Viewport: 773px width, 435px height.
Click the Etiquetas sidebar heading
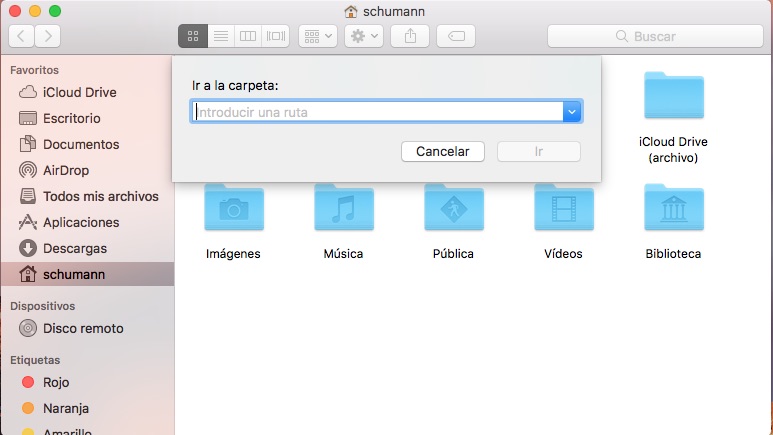[35, 360]
